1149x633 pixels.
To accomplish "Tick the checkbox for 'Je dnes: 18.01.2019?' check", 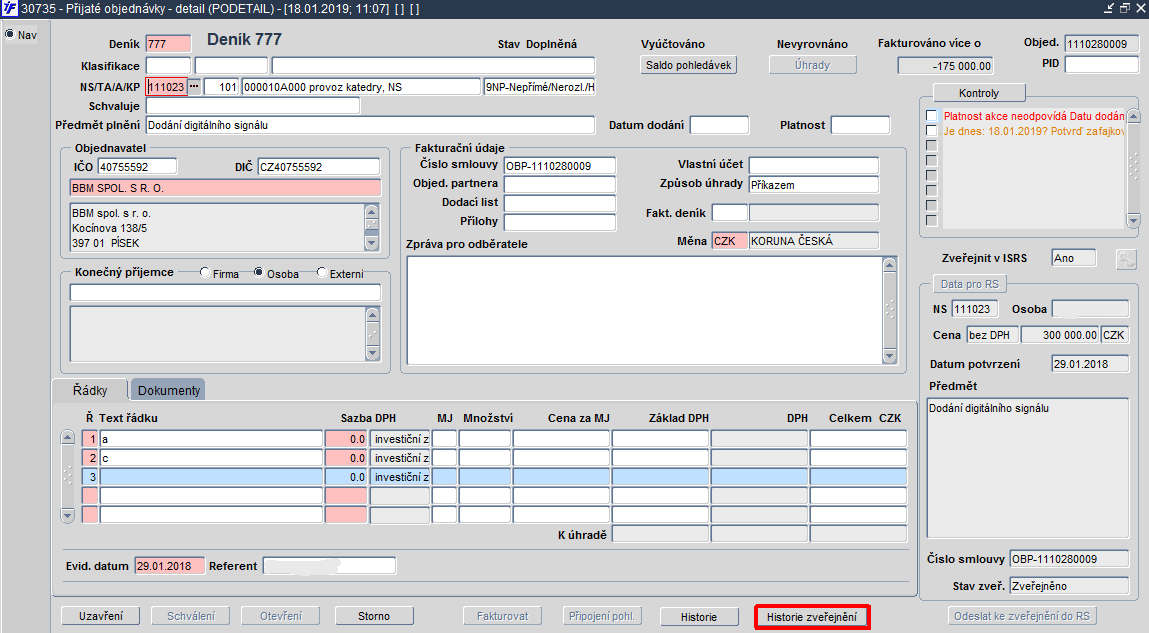I will pos(931,130).
